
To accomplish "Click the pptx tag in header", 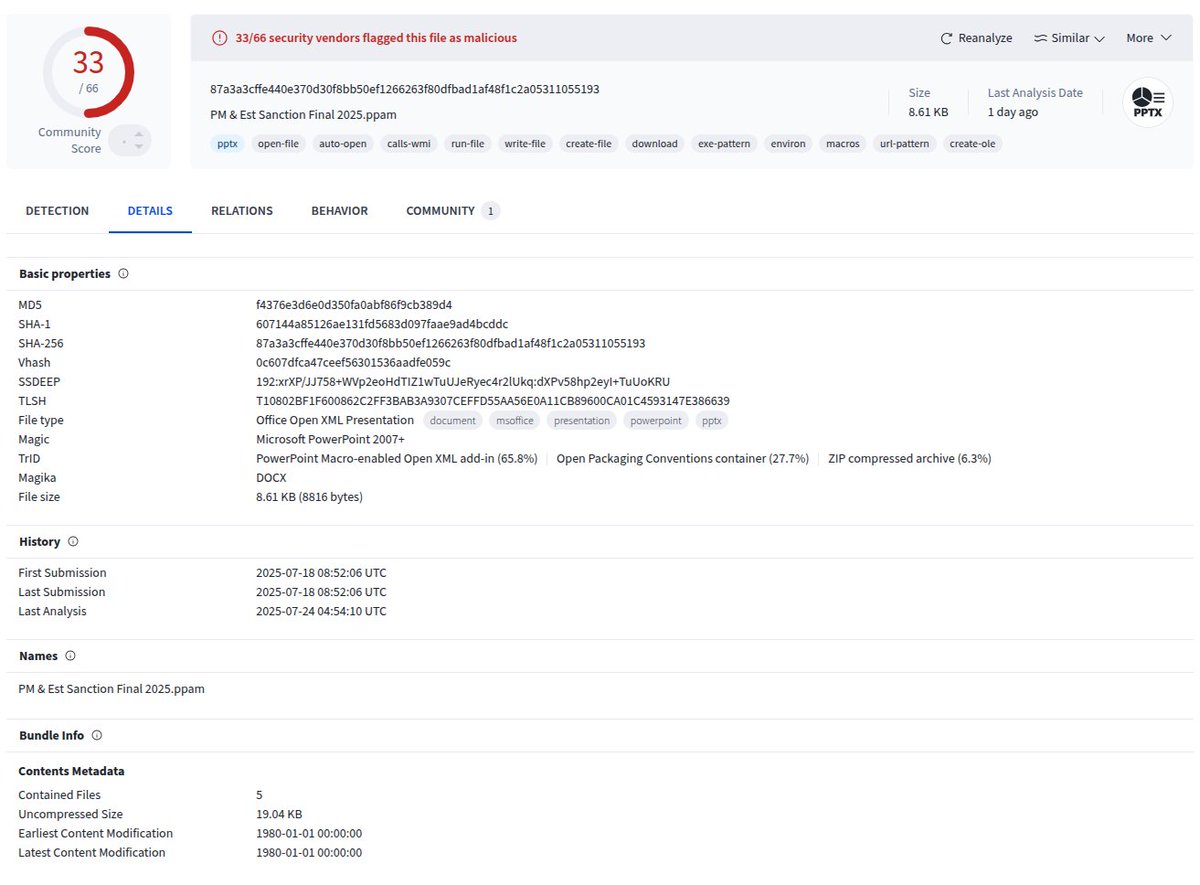I will point(227,144).
